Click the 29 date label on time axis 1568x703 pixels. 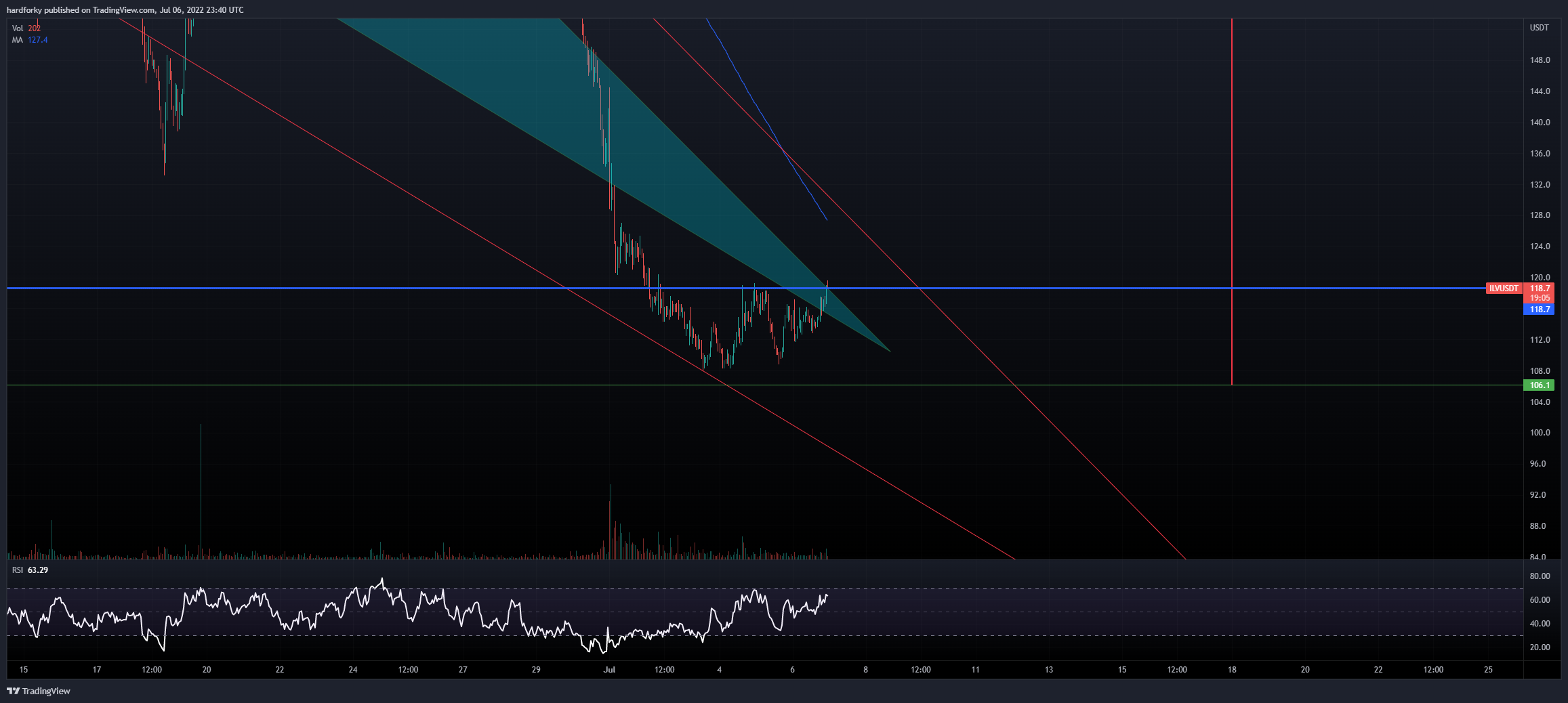tap(536, 670)
